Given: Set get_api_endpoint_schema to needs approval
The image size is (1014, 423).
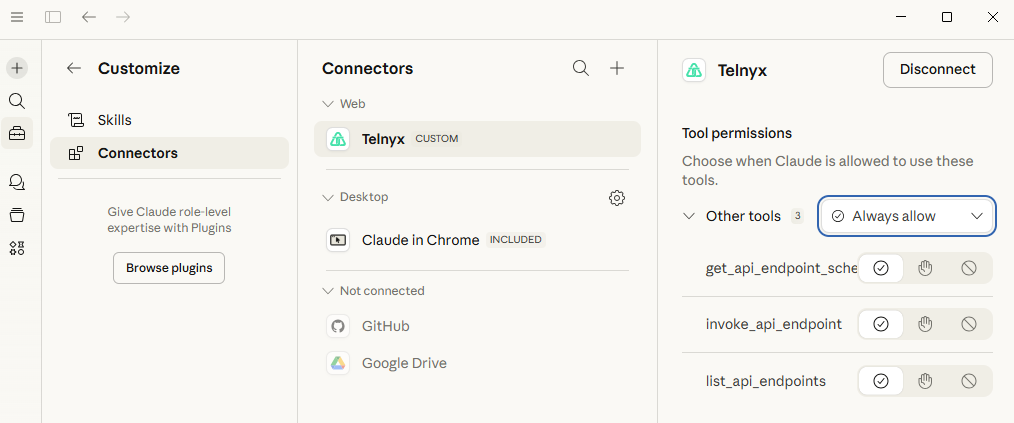Looking at the screenshot, I should point(925,268).
